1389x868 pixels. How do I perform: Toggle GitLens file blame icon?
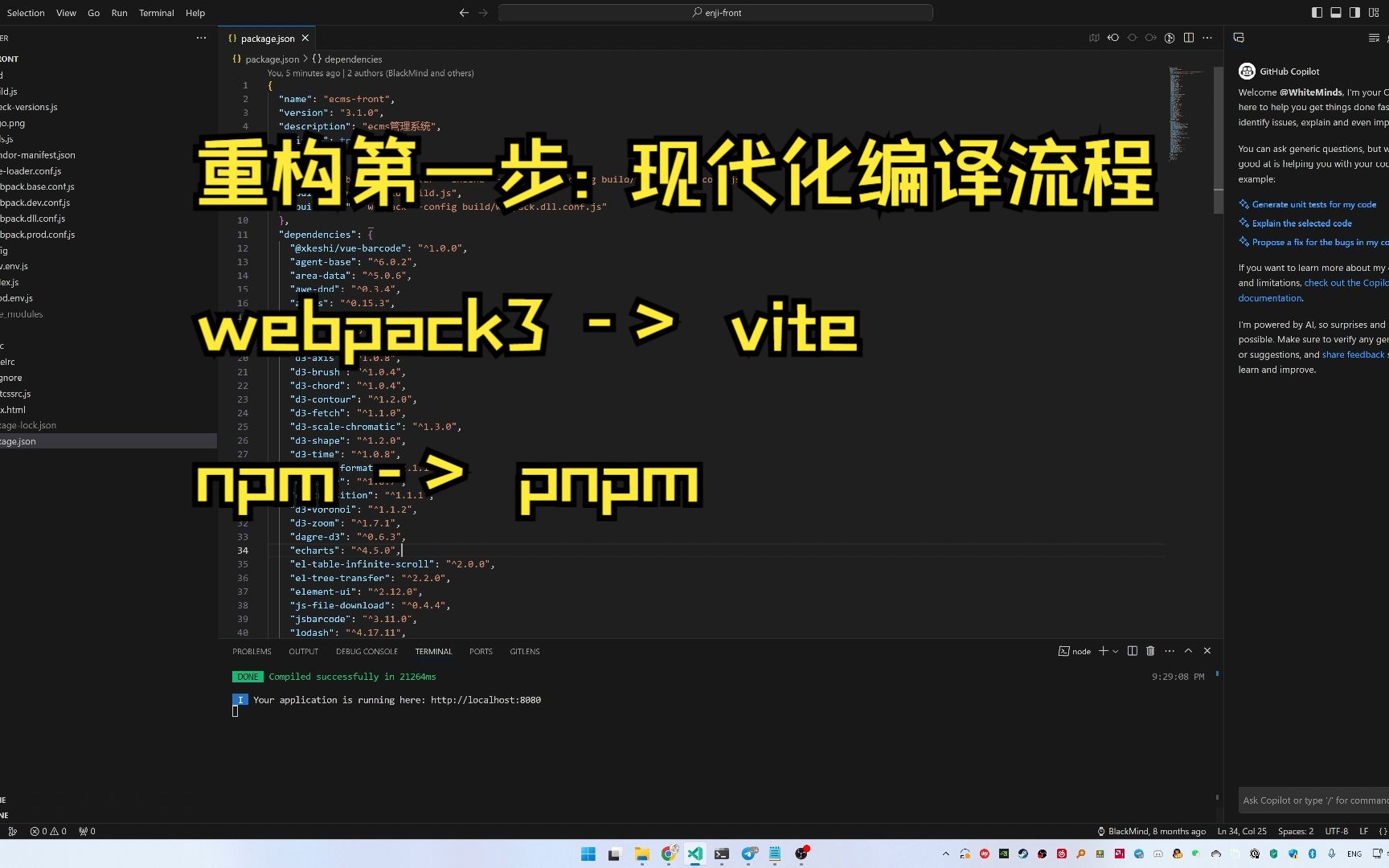pos(1170,38)
